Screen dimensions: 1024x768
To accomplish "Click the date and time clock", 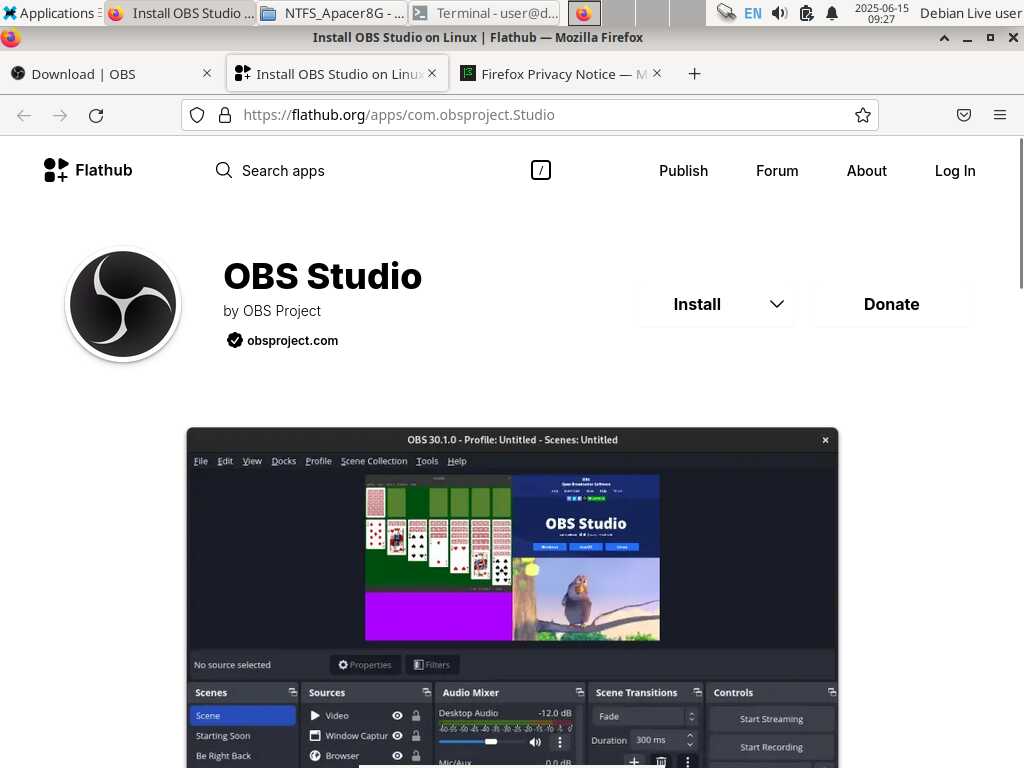I will [x=882, y=13].
